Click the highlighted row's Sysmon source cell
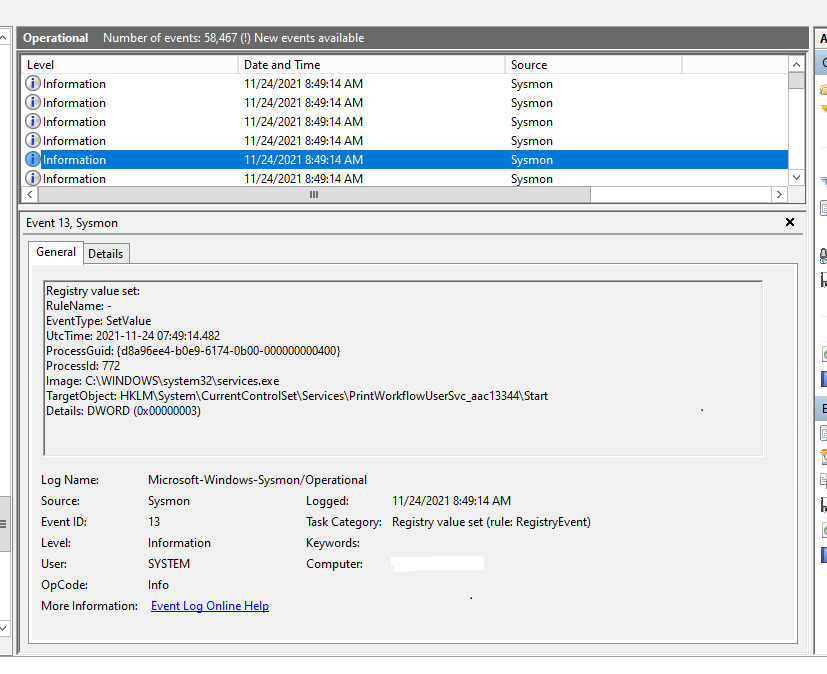This screenshot has width=827, height=674. [x=532, y=160]
